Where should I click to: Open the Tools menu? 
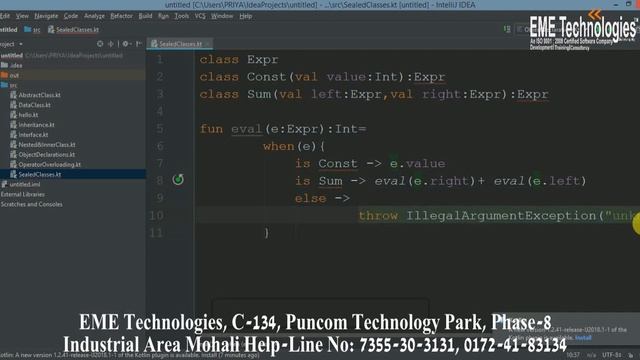point(182,16)
